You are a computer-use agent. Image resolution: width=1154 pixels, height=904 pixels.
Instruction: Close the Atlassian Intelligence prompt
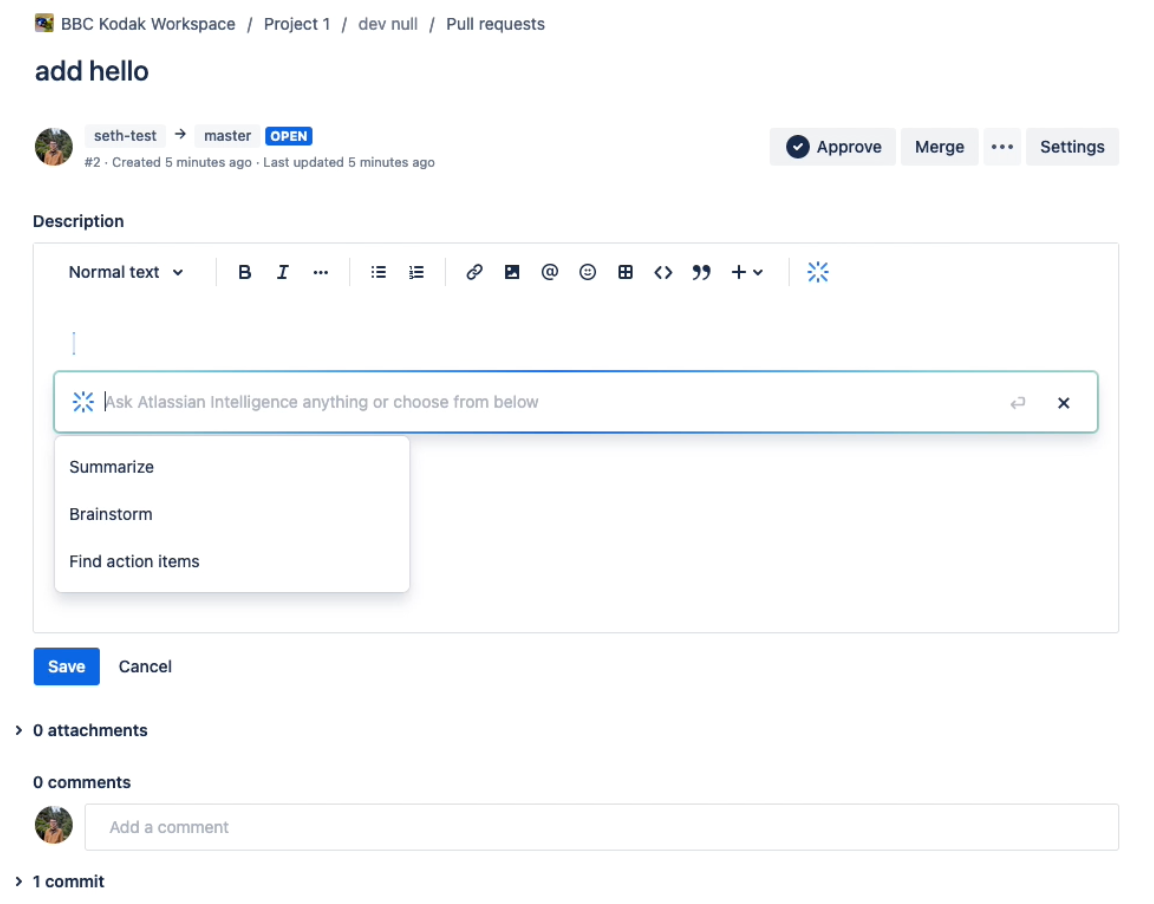coord(1063,403)
